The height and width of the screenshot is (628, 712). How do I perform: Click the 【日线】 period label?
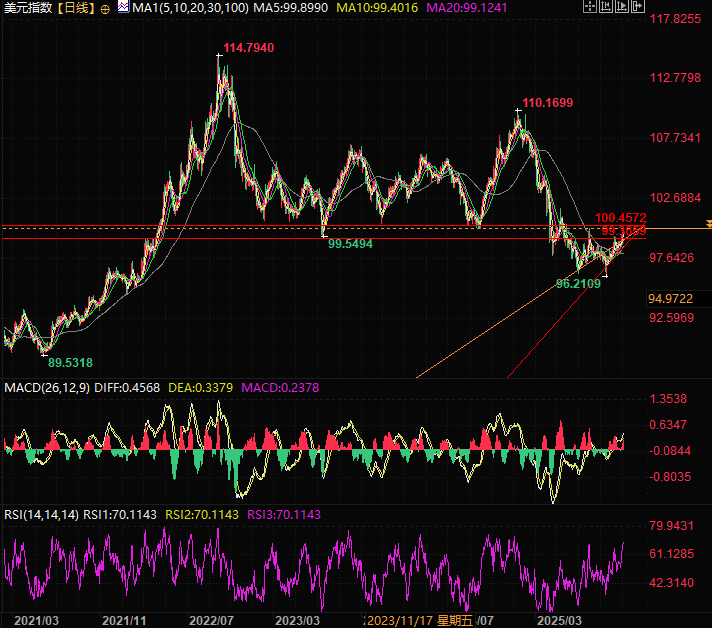click(76, 8)
